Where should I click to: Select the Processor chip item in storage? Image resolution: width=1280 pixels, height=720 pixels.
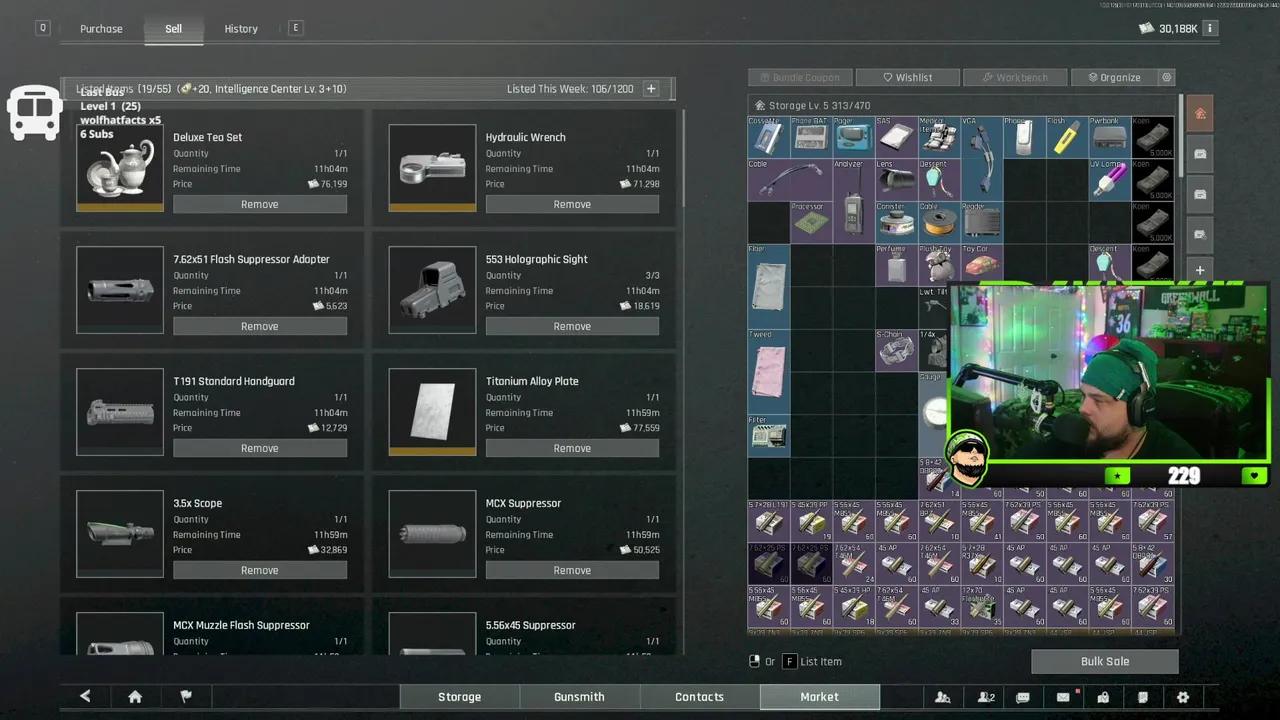[x=811, y=222]
